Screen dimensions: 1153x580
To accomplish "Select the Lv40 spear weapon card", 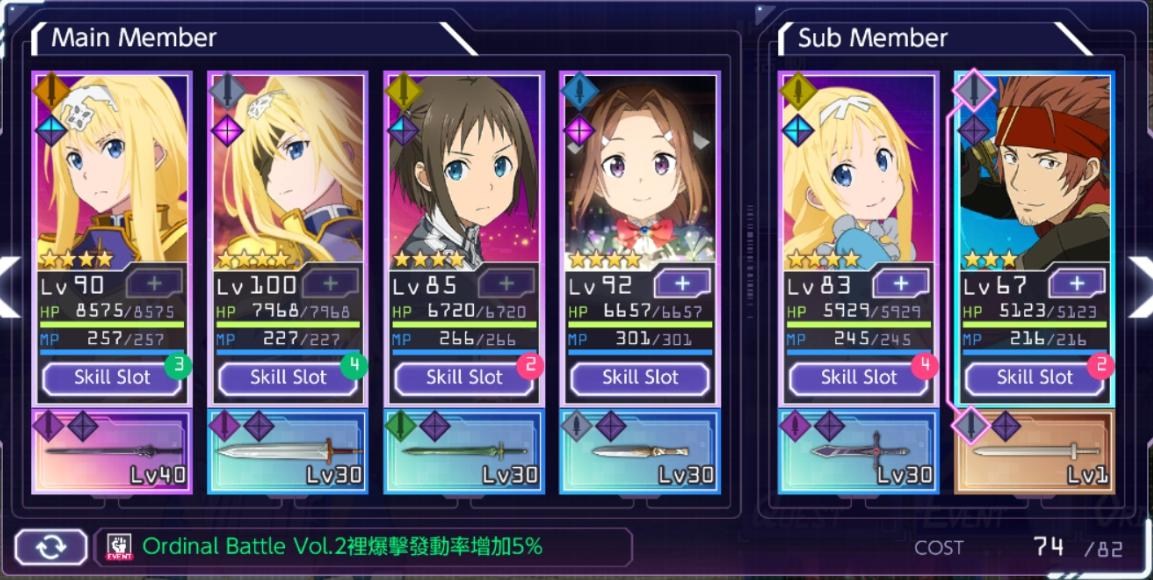I will point(111,451).
